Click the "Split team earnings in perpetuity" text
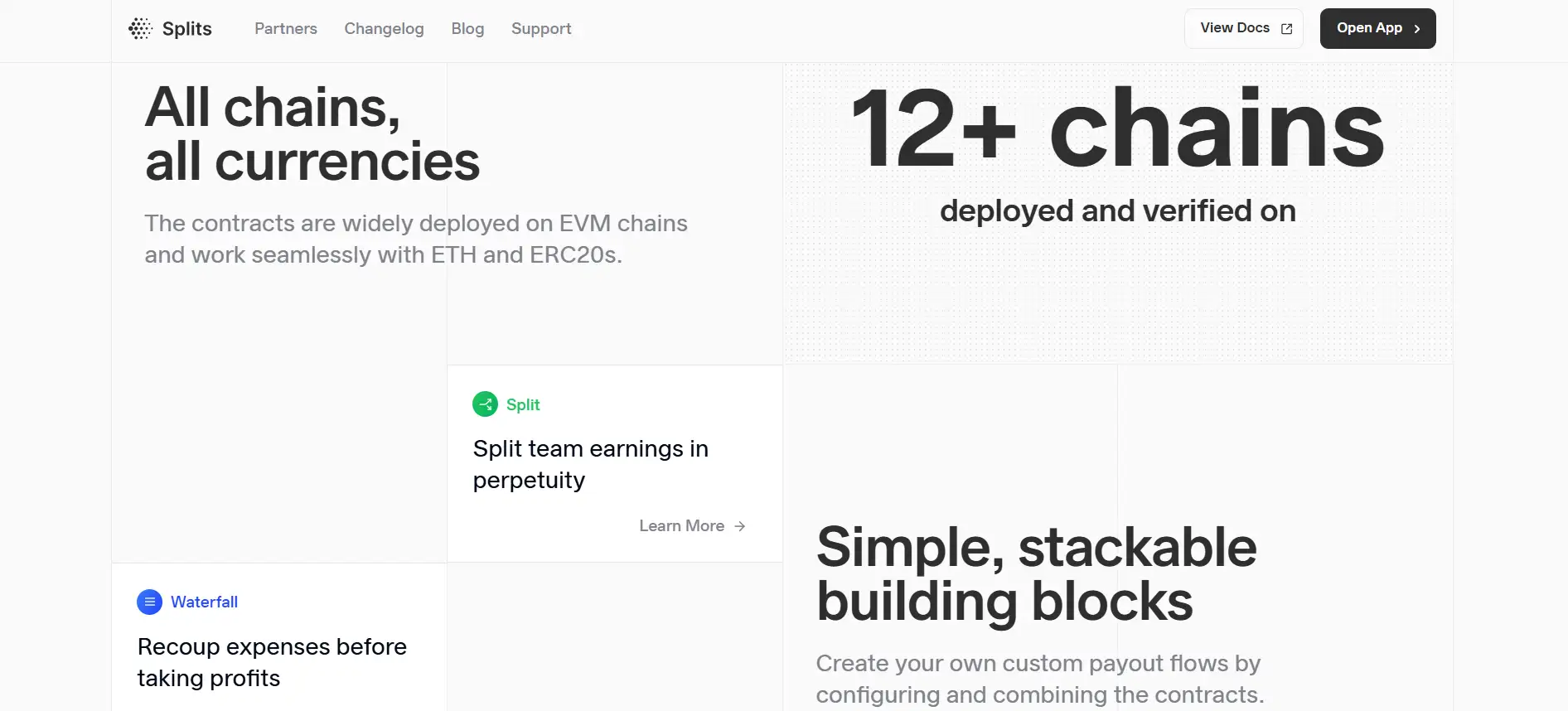This screenshot has width=1568, height=711. pos(590,464)
